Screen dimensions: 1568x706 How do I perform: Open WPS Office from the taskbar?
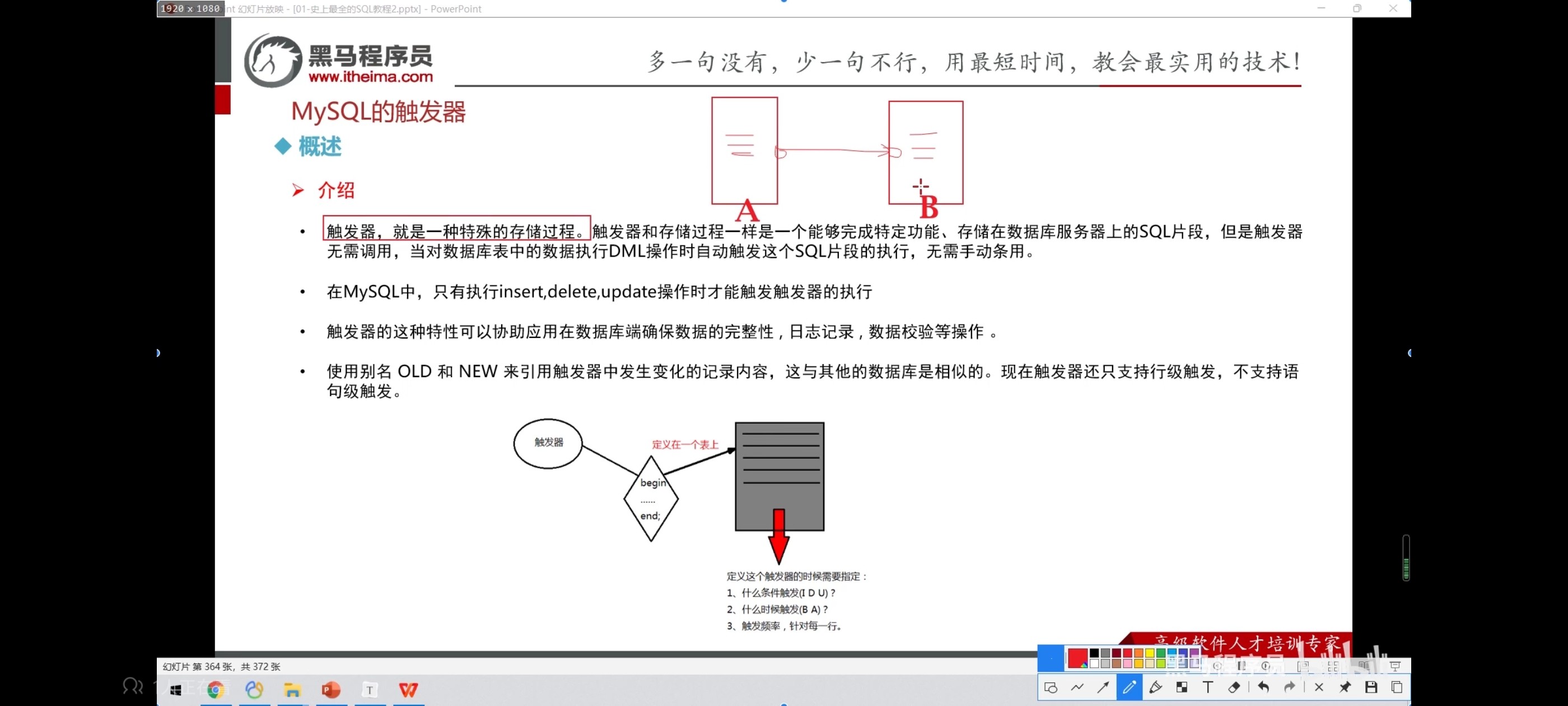[408, 690]
